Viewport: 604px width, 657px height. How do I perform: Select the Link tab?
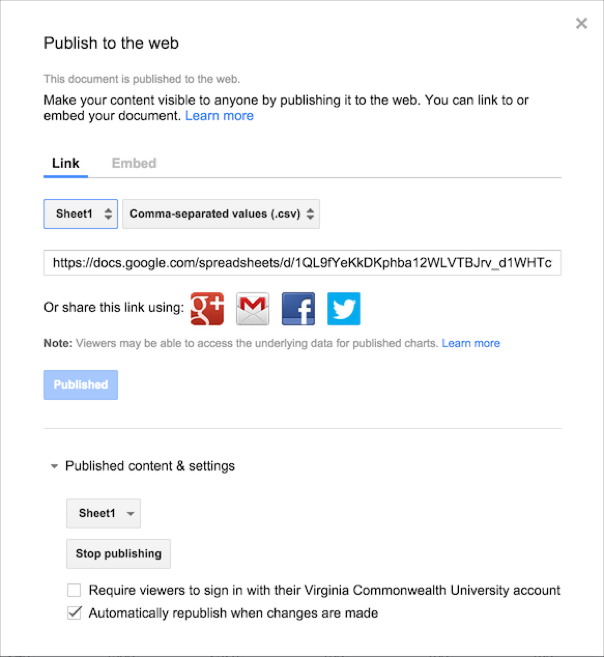click(x=66, y=163)
